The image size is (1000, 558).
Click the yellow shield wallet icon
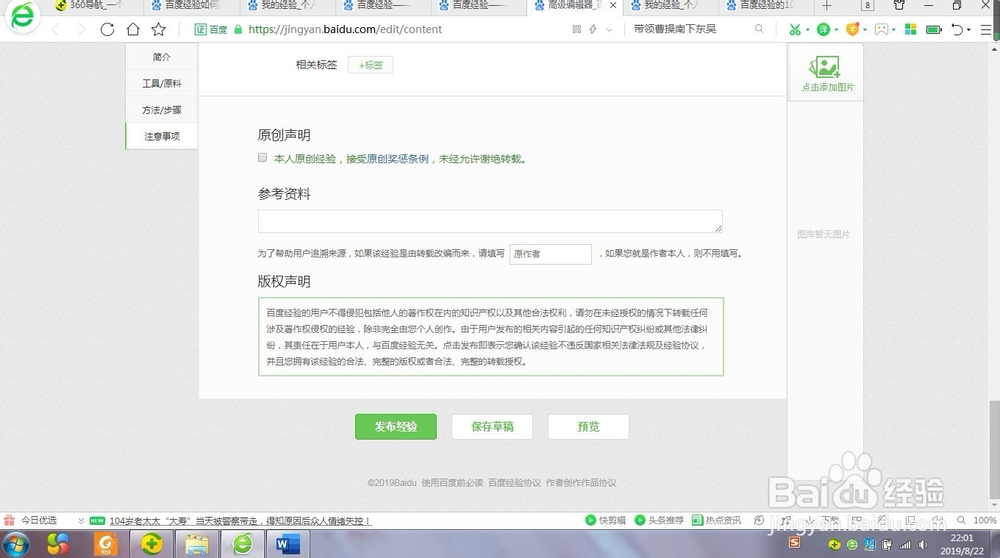[852, 29]
